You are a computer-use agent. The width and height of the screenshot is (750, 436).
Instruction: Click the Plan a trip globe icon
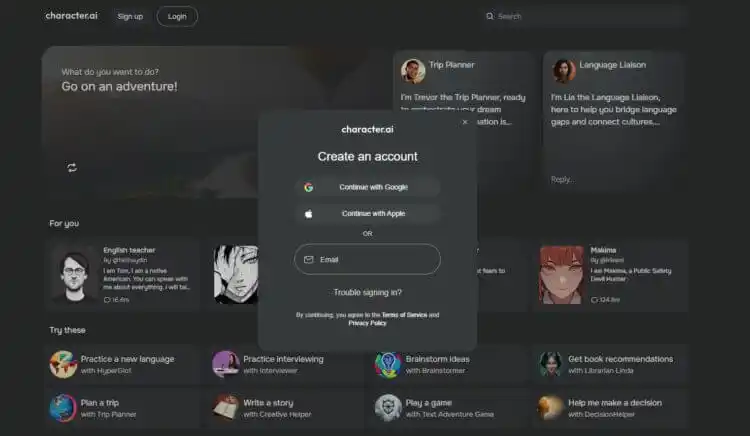(63, 408)
